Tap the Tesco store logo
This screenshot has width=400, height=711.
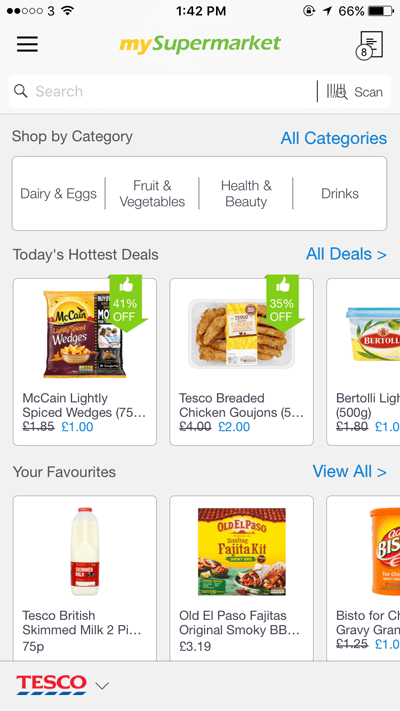click(x=51, y=685)
